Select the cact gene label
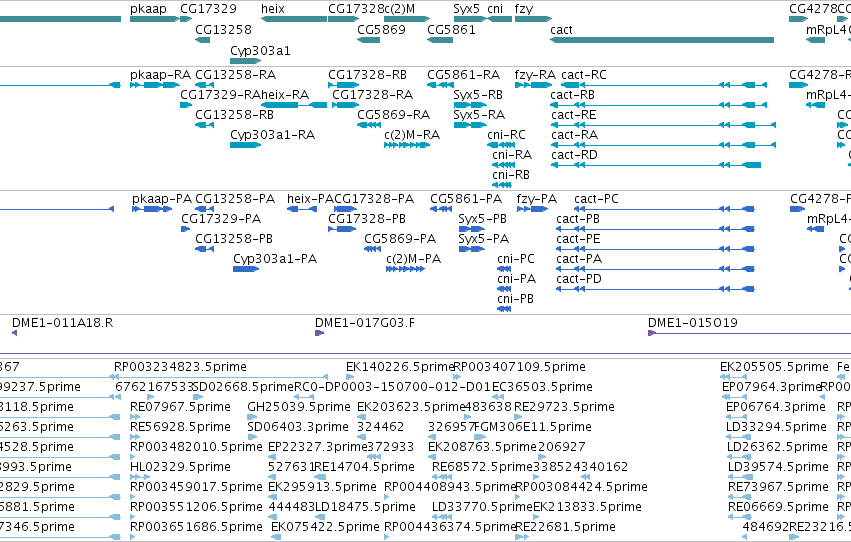The image size is (851, 542). (561, 30)
